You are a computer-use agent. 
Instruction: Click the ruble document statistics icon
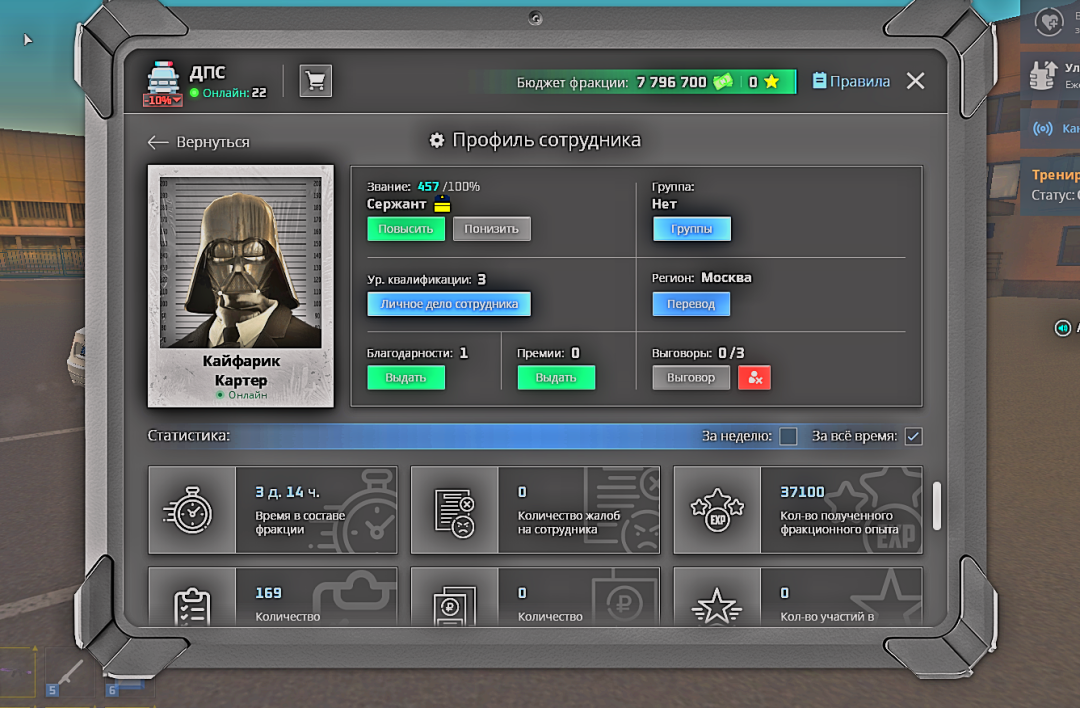[454, 606]
